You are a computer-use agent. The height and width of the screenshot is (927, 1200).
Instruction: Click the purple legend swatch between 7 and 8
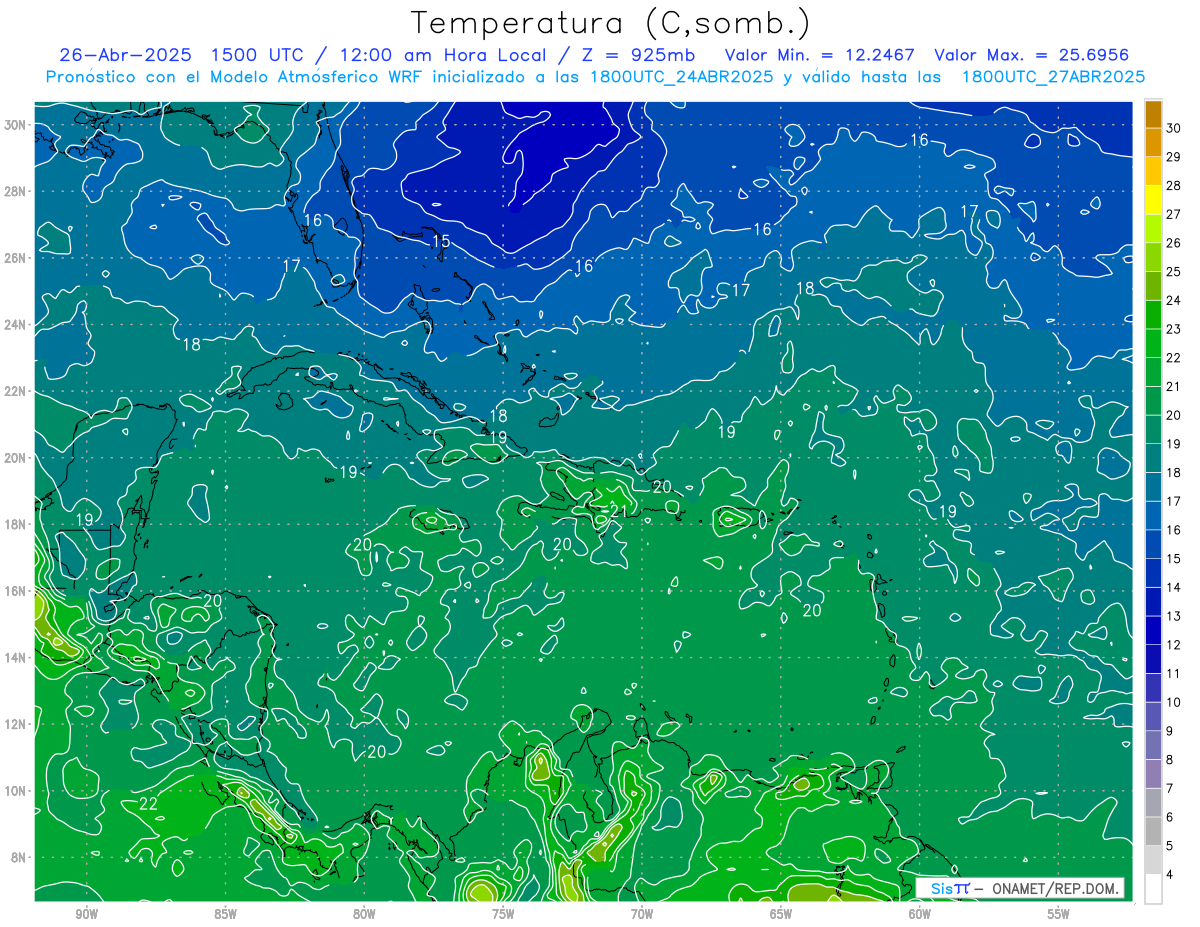(x=1153, y=774)
